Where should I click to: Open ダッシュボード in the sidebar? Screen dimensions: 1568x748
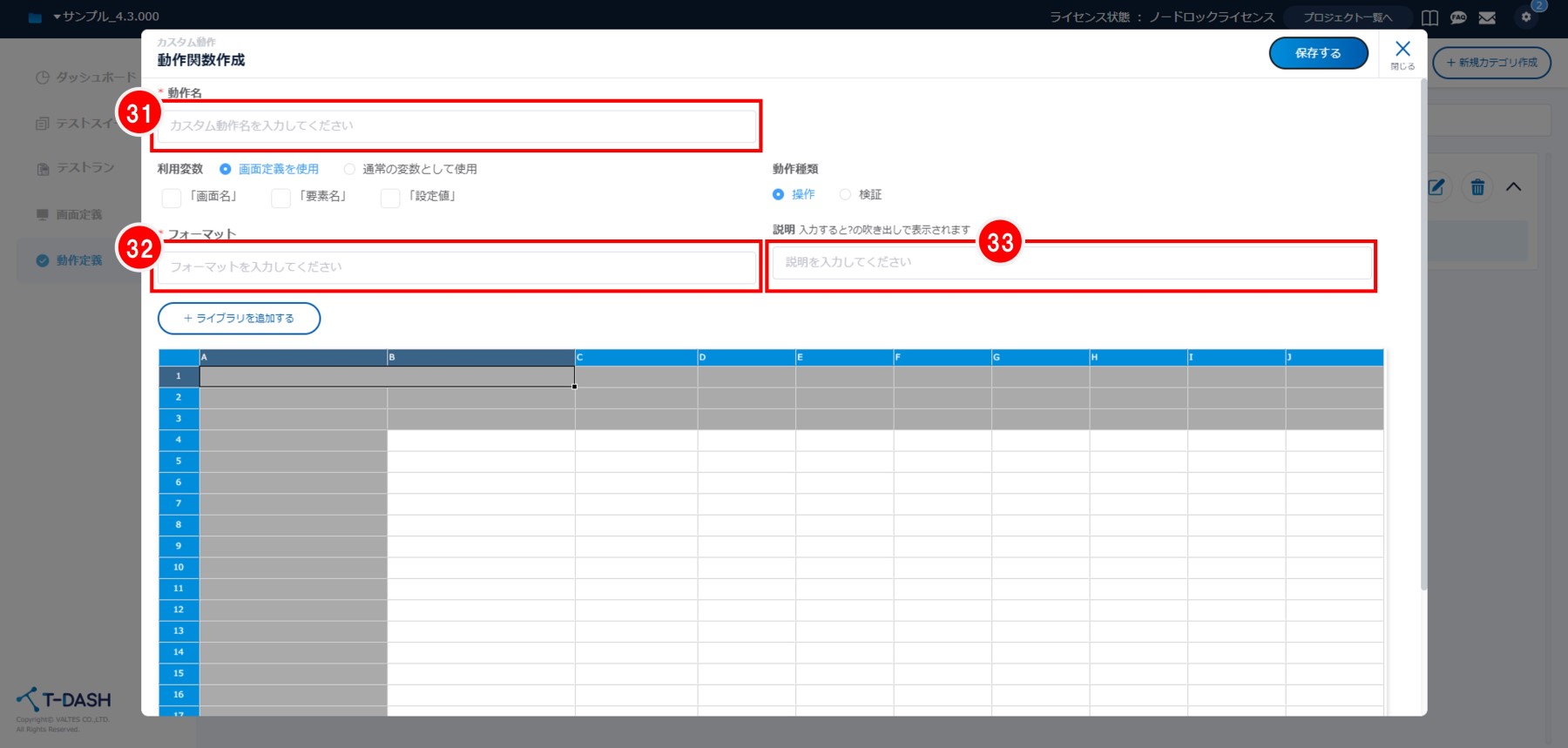click(x=95, y=77)
